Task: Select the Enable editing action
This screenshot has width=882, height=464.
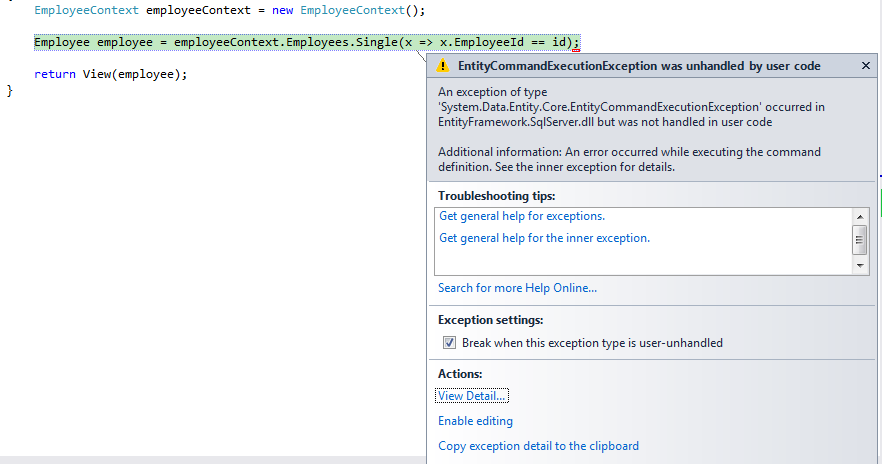Action: point(475,421)
